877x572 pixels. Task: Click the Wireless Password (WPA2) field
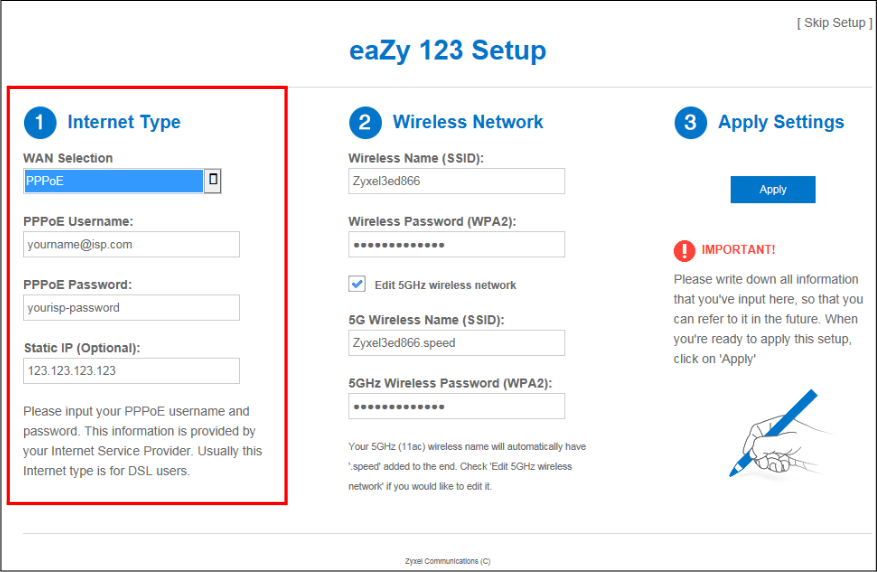click(456, 245)
